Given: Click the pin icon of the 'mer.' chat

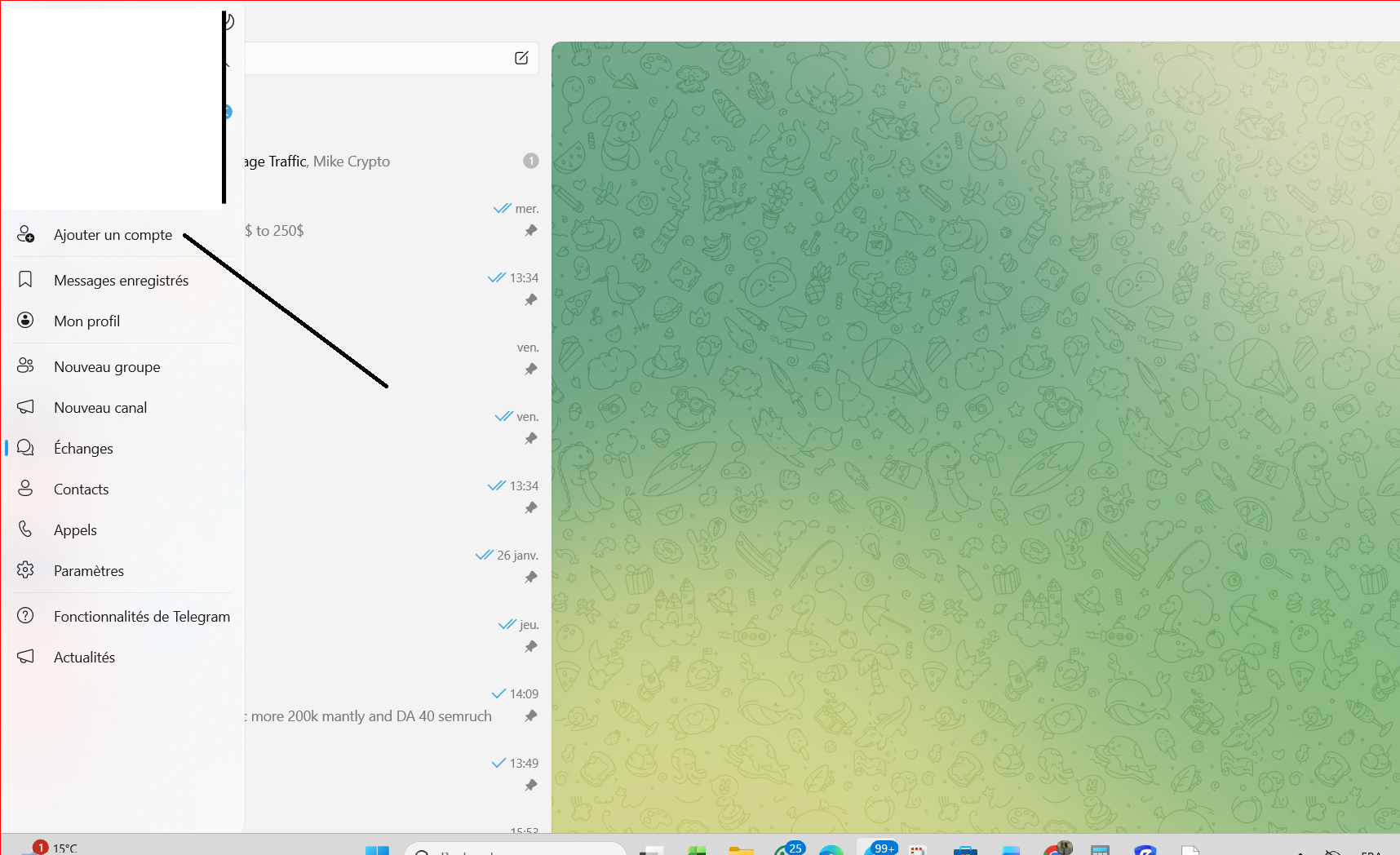Looking at the screenshot, I should (x=531, y=231).
